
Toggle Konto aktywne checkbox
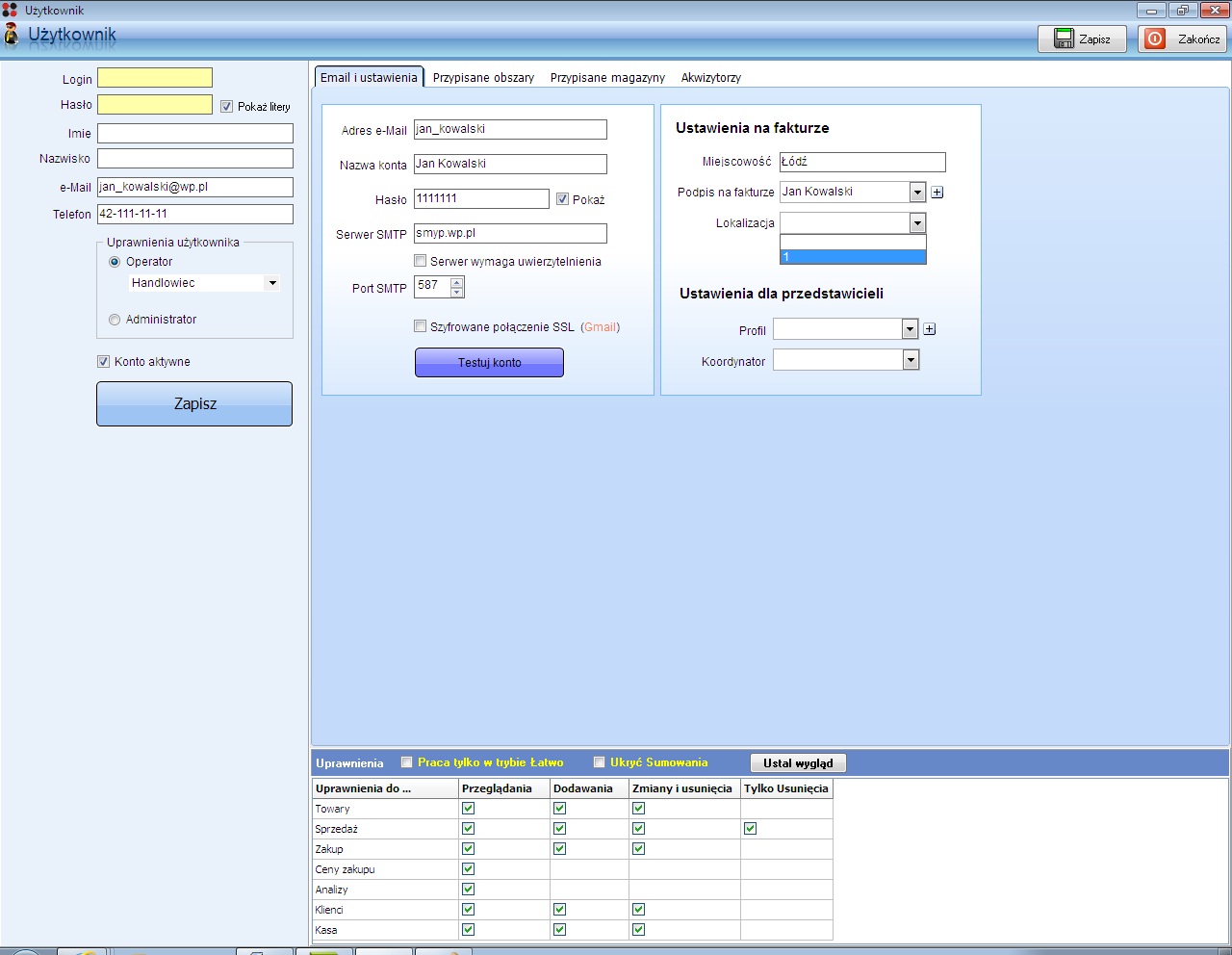click(104, 362)
